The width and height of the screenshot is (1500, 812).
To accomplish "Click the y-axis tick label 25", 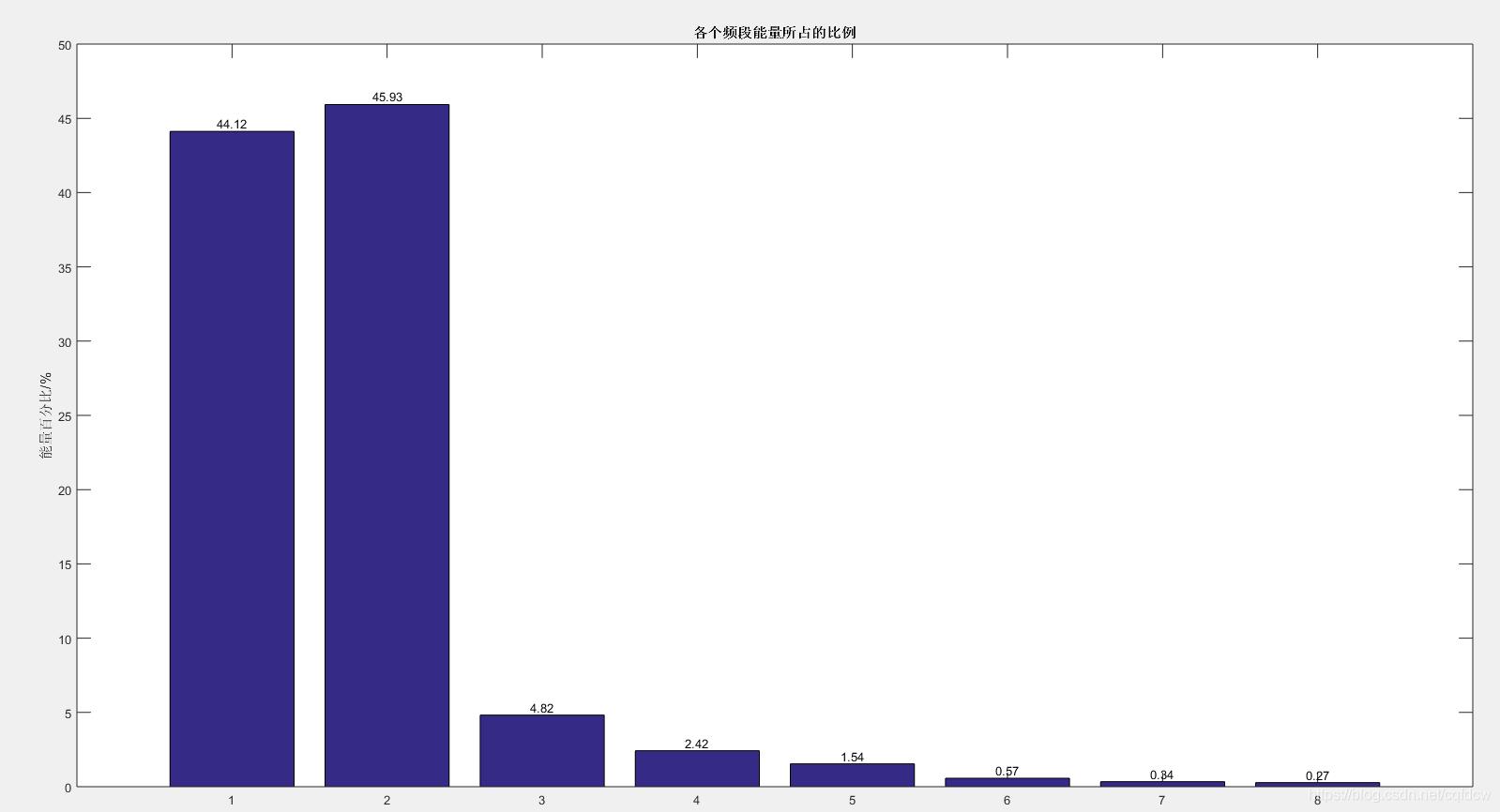I will [x=65, y=416].
